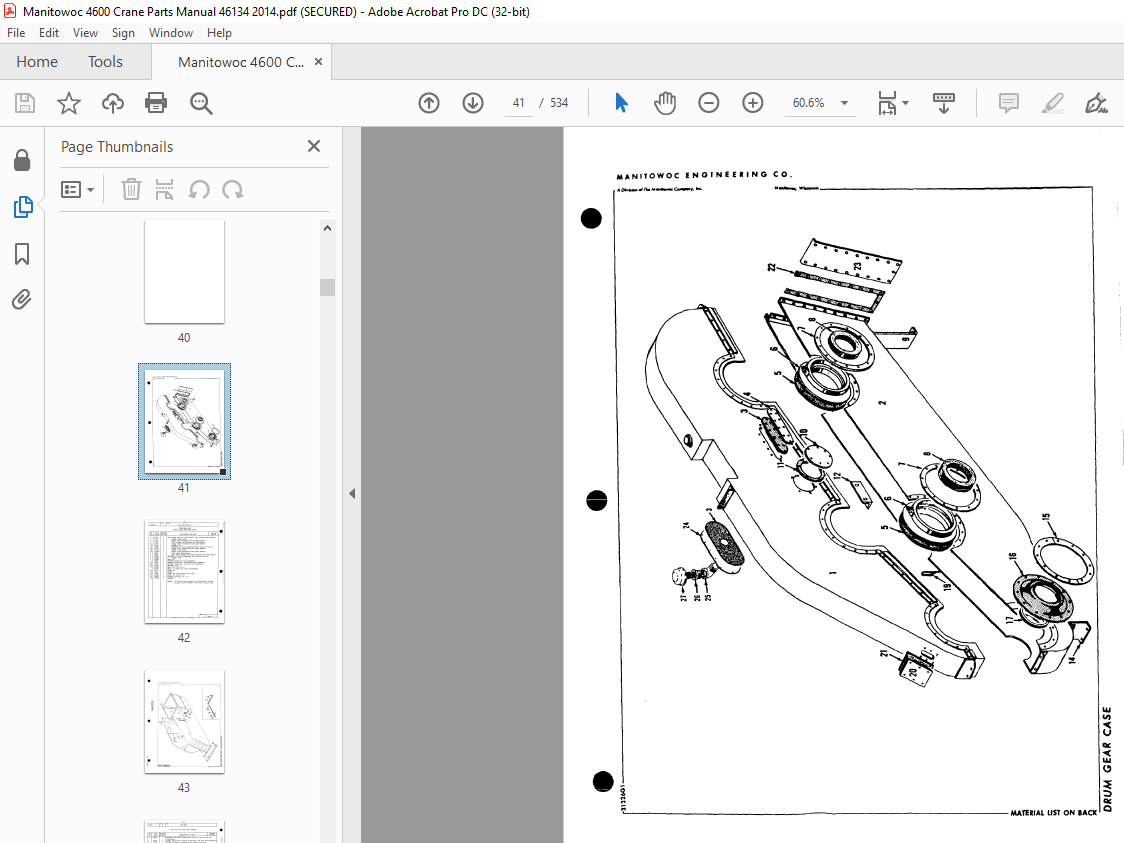
Task: Select page 43 thumbnail
Action: 184,722
